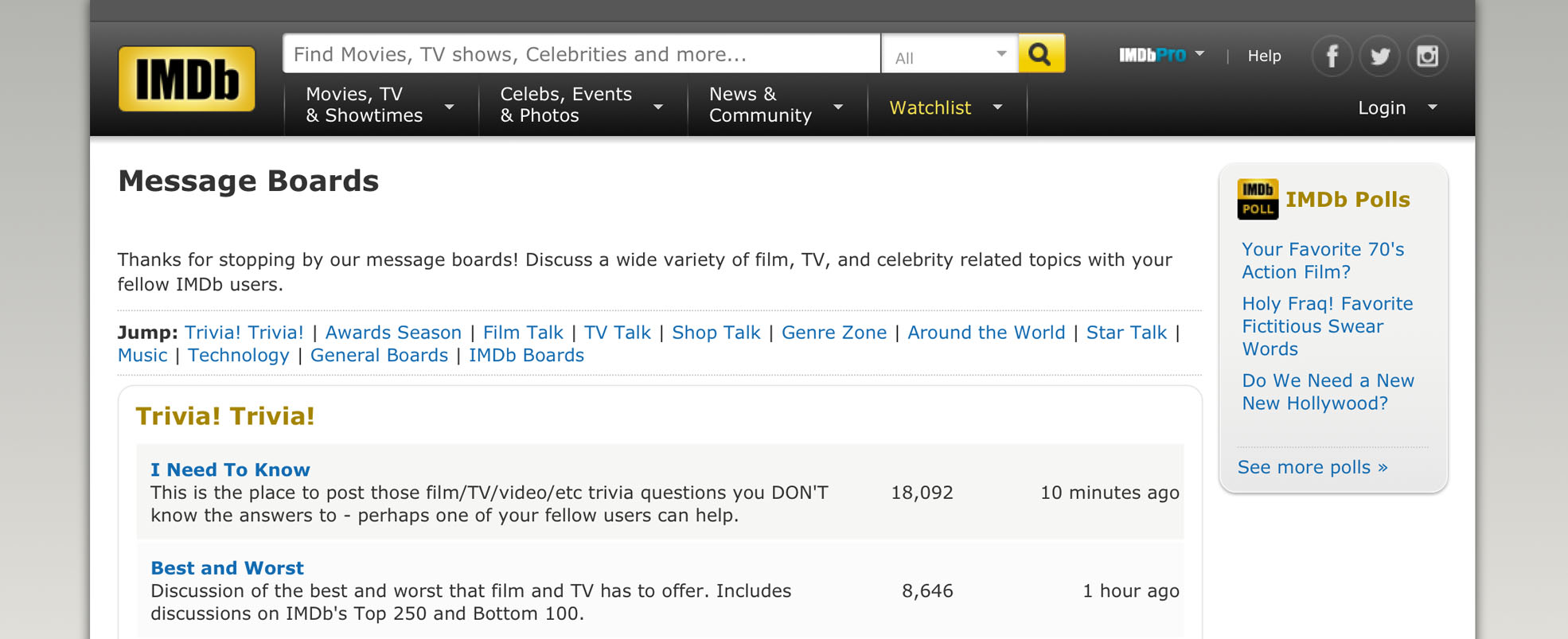Jump to General Boards section

click(379, 356)
